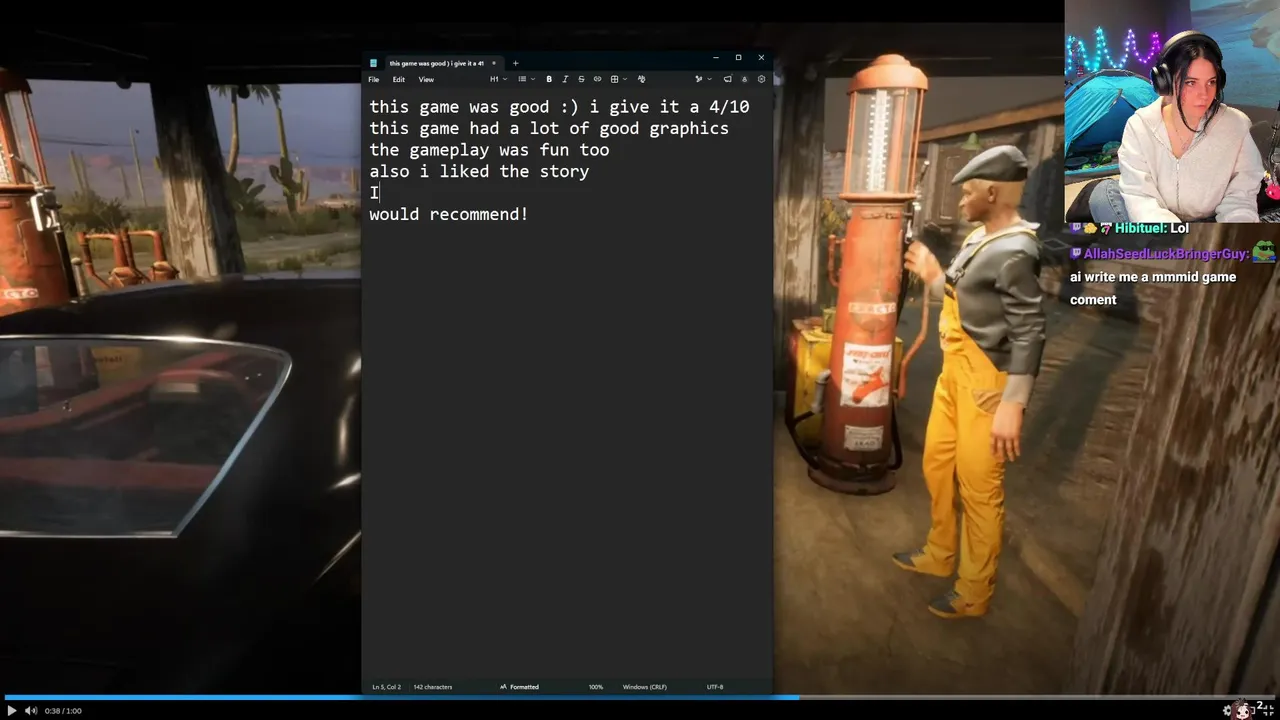The image size is (1280, 720).
Task: Expand the table options arrow
Action: [625, 79]
